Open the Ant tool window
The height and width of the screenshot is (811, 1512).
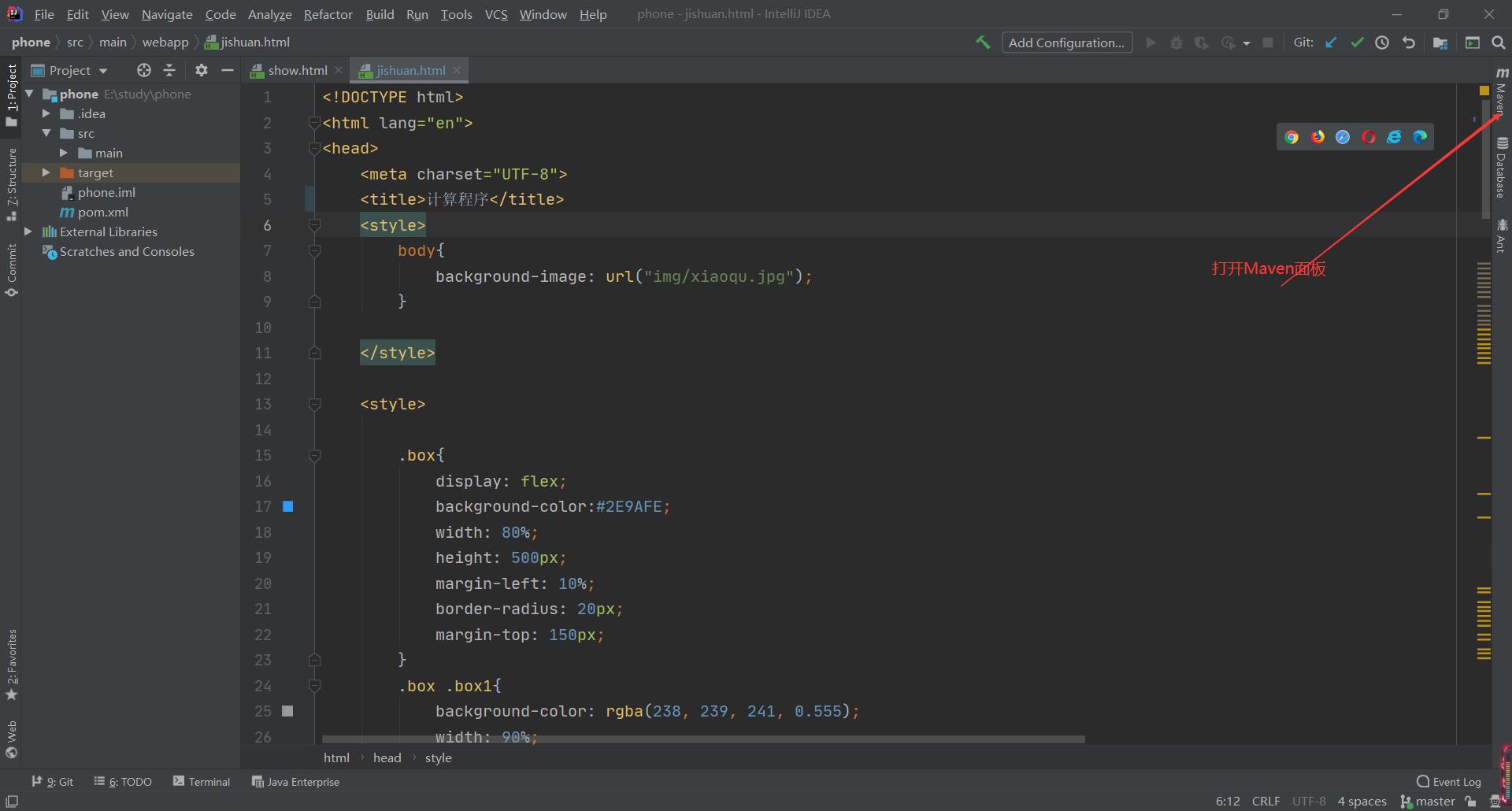coord(1502,235)
